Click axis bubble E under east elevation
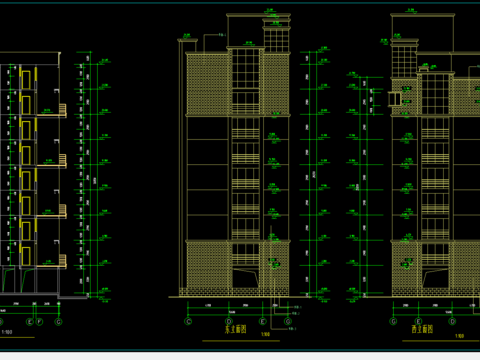Screen dimensions: 480x360 tap(263, 321)
